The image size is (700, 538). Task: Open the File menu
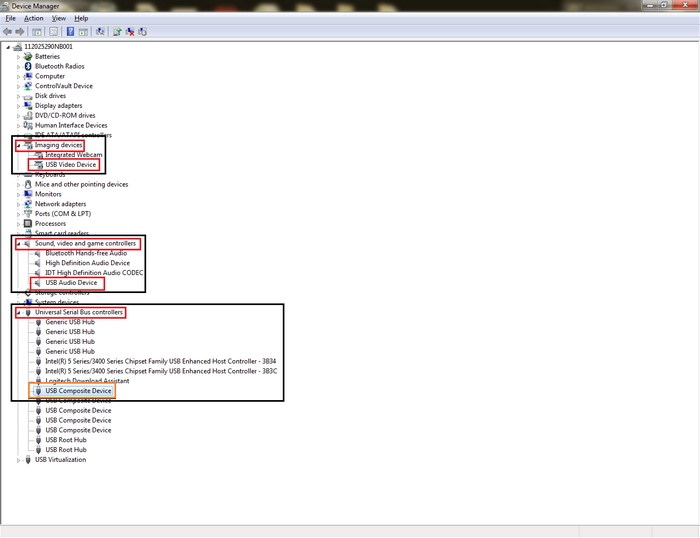(10, 18)
